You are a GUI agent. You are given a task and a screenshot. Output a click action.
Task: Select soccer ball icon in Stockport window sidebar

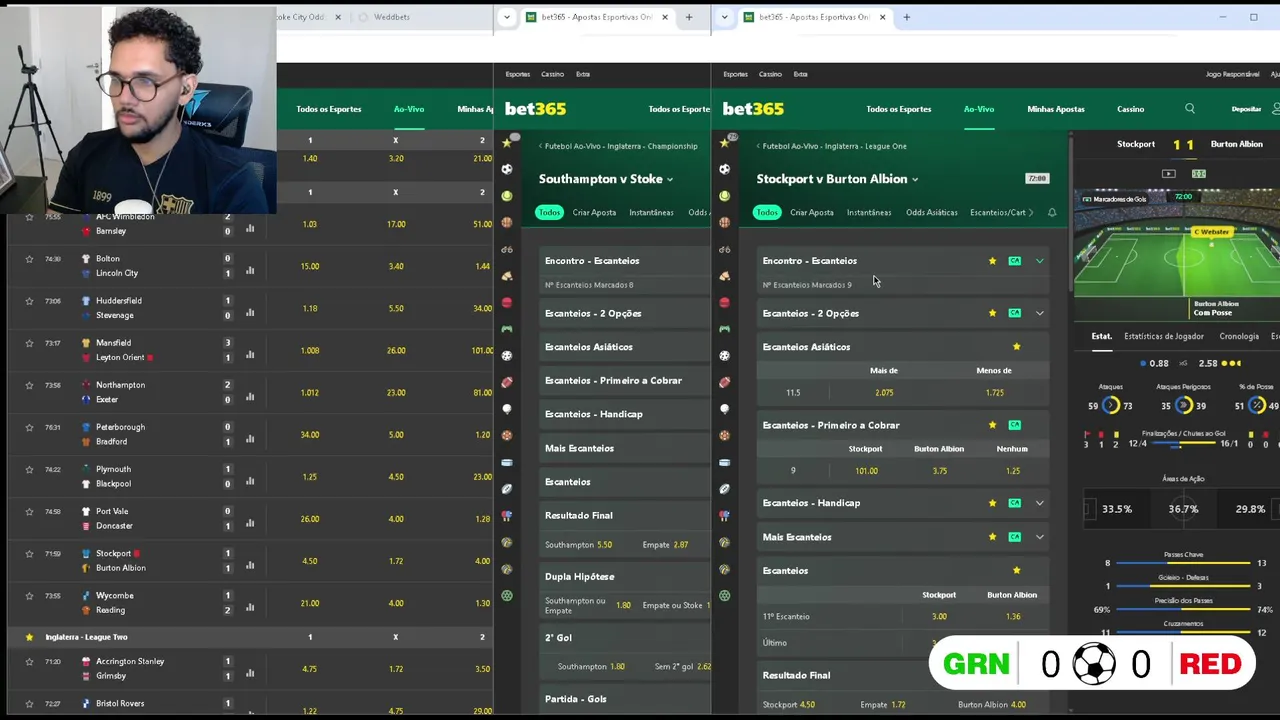724,169
